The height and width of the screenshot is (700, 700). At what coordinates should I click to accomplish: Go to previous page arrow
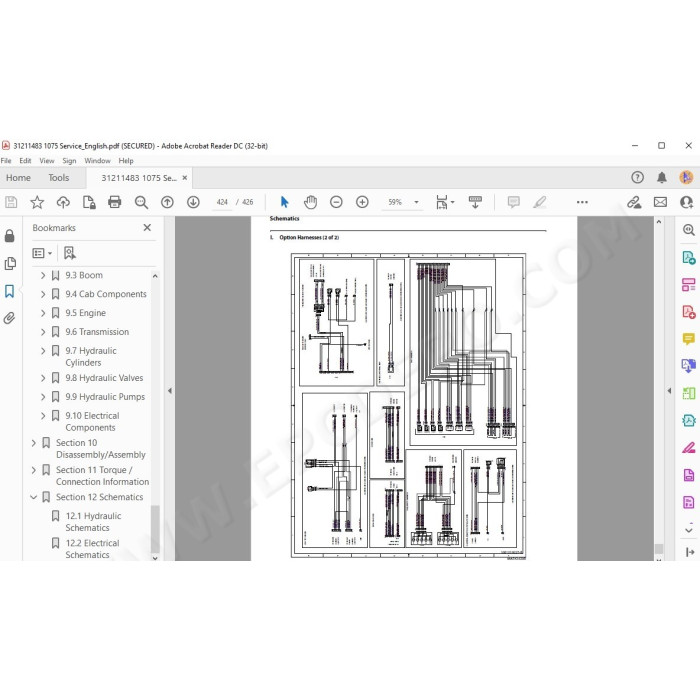(167, 202)
